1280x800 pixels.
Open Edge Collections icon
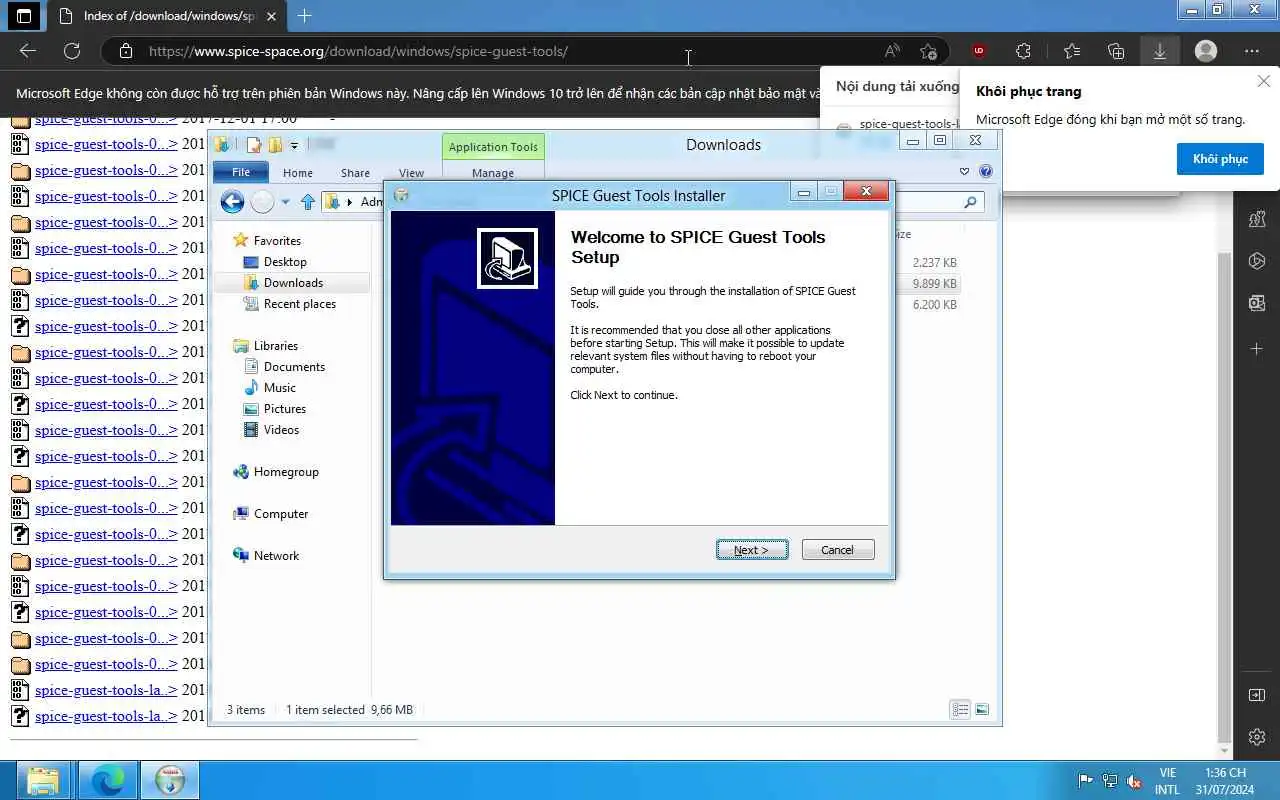tap(1116, 51)
